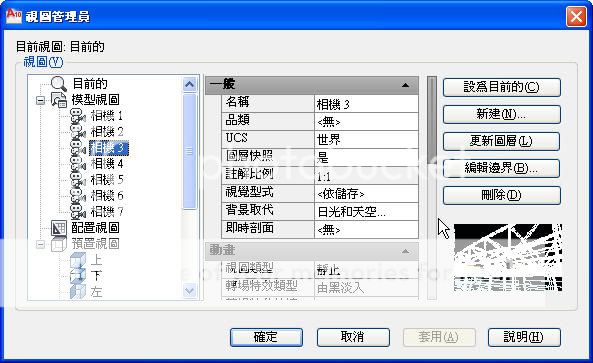Select the 配置視圖 tree item label

click(95, 228)
